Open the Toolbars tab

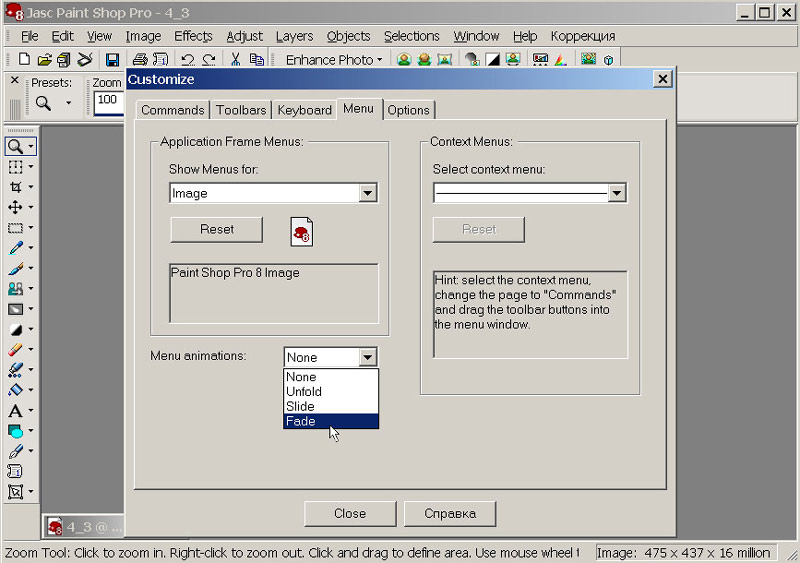pos(241,110)
